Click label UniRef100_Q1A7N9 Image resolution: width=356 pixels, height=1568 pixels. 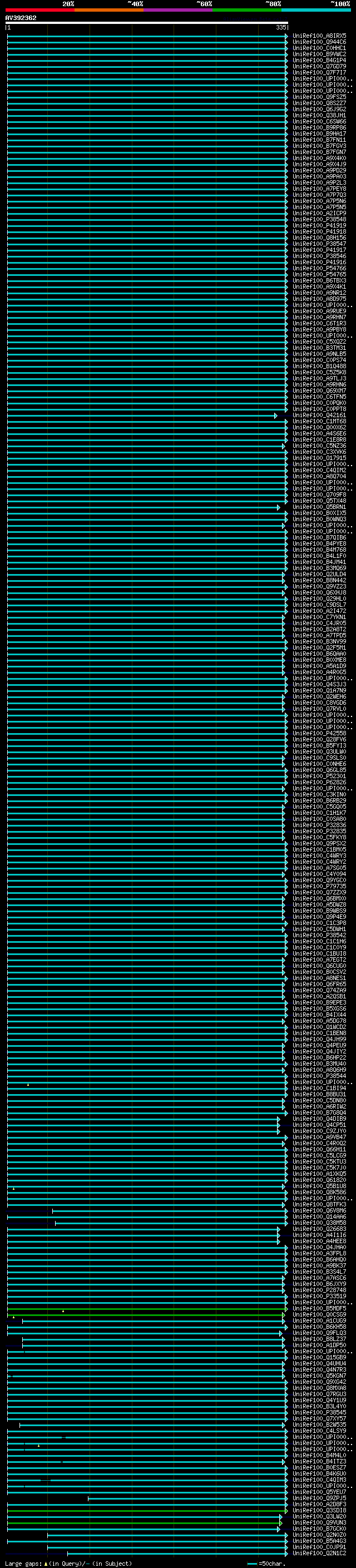(x=319, y=690)
